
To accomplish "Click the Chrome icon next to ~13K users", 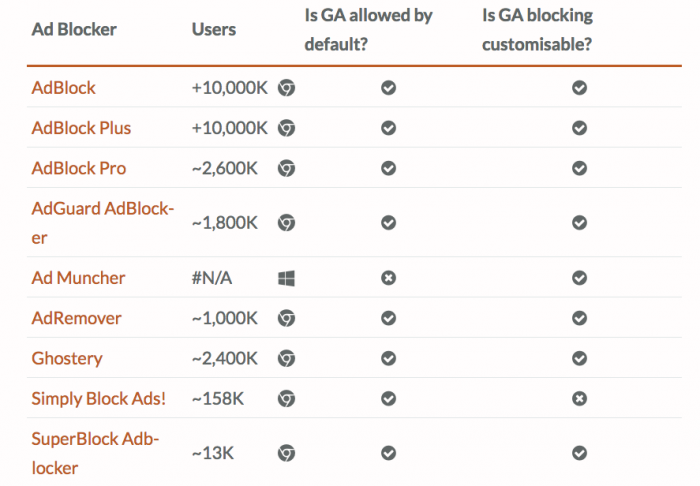I will click(286, 453).
